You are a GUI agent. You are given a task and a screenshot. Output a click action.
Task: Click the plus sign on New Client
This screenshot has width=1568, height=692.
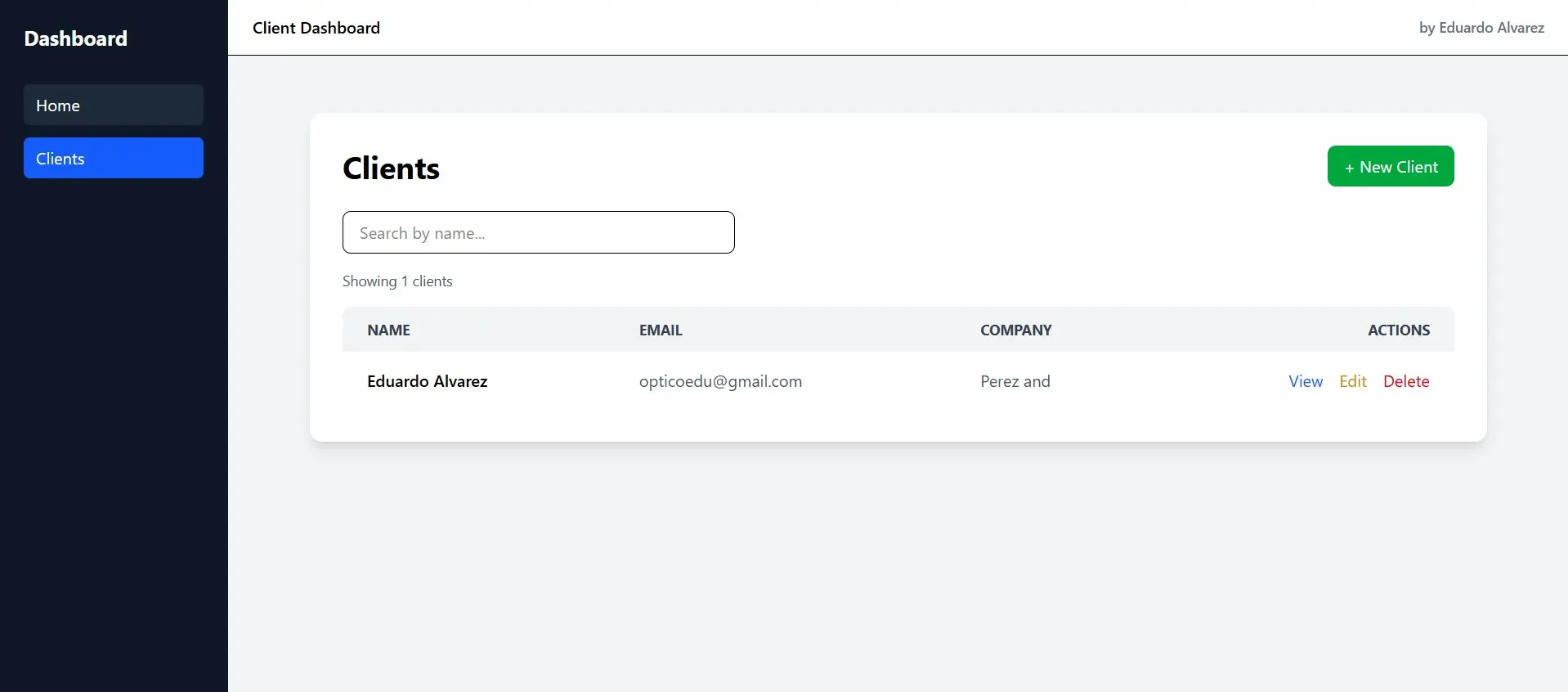coord(1349,168)
